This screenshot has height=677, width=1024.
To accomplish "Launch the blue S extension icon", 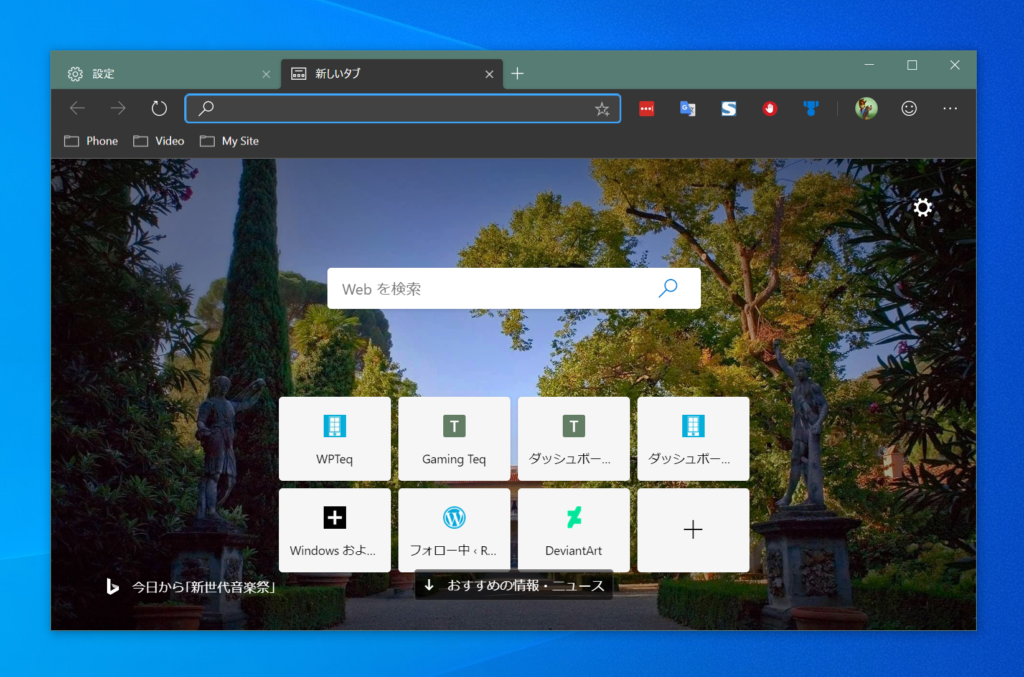I will pyautogui.click(x=728, y=108).
